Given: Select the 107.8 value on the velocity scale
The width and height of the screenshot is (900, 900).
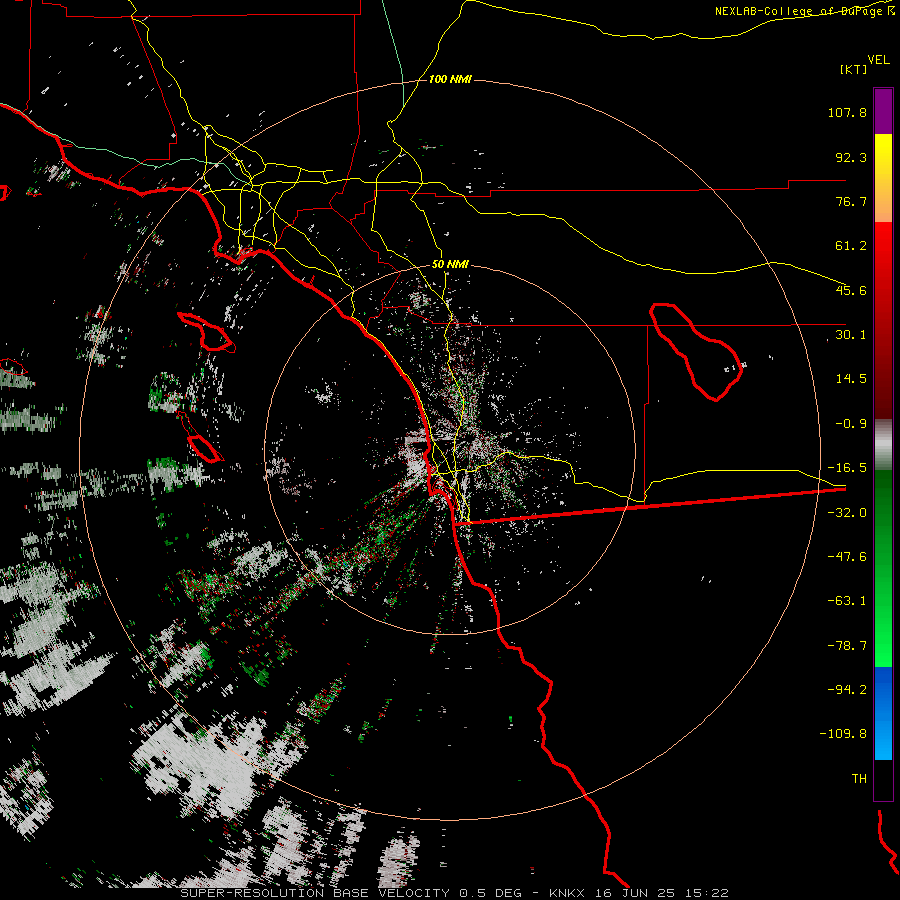Looking at the screenshot, I should tap(847, 112).
